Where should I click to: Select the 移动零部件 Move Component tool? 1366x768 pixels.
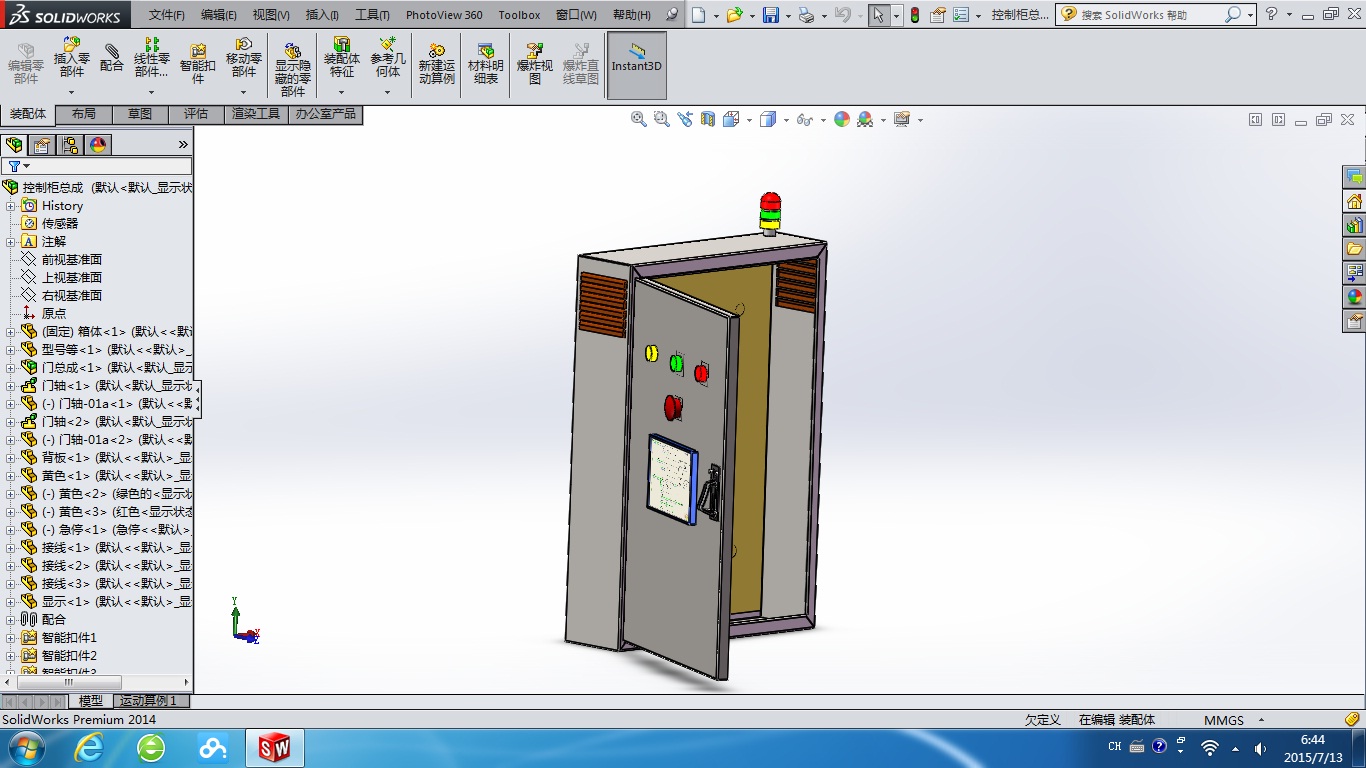pyautogui.click(x=244, y=57)
